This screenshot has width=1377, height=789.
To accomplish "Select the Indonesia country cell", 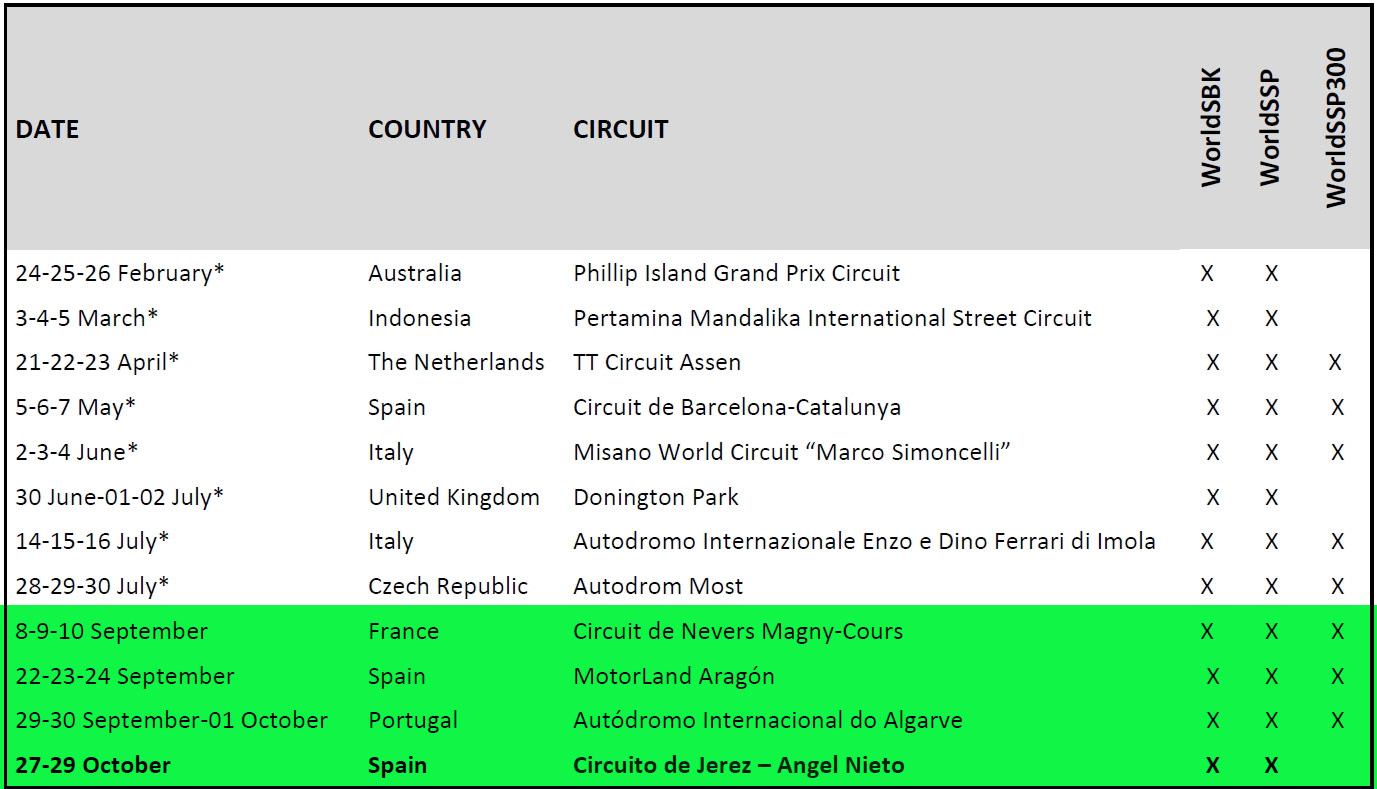I will coord(419,318).
